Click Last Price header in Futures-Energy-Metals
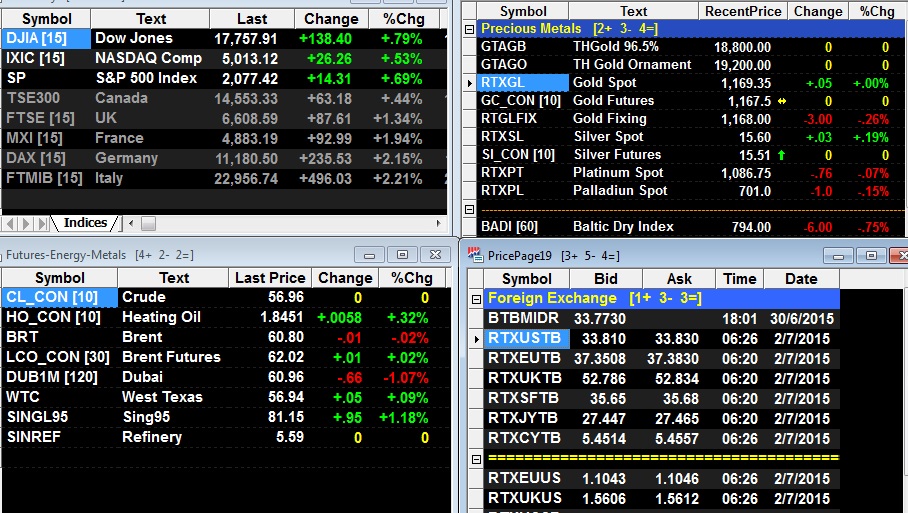908x513 pixels. click(270, 278)
